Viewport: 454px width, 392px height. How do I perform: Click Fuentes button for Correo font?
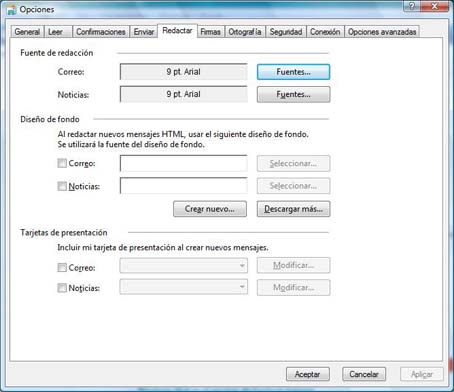tap(293, 72)
